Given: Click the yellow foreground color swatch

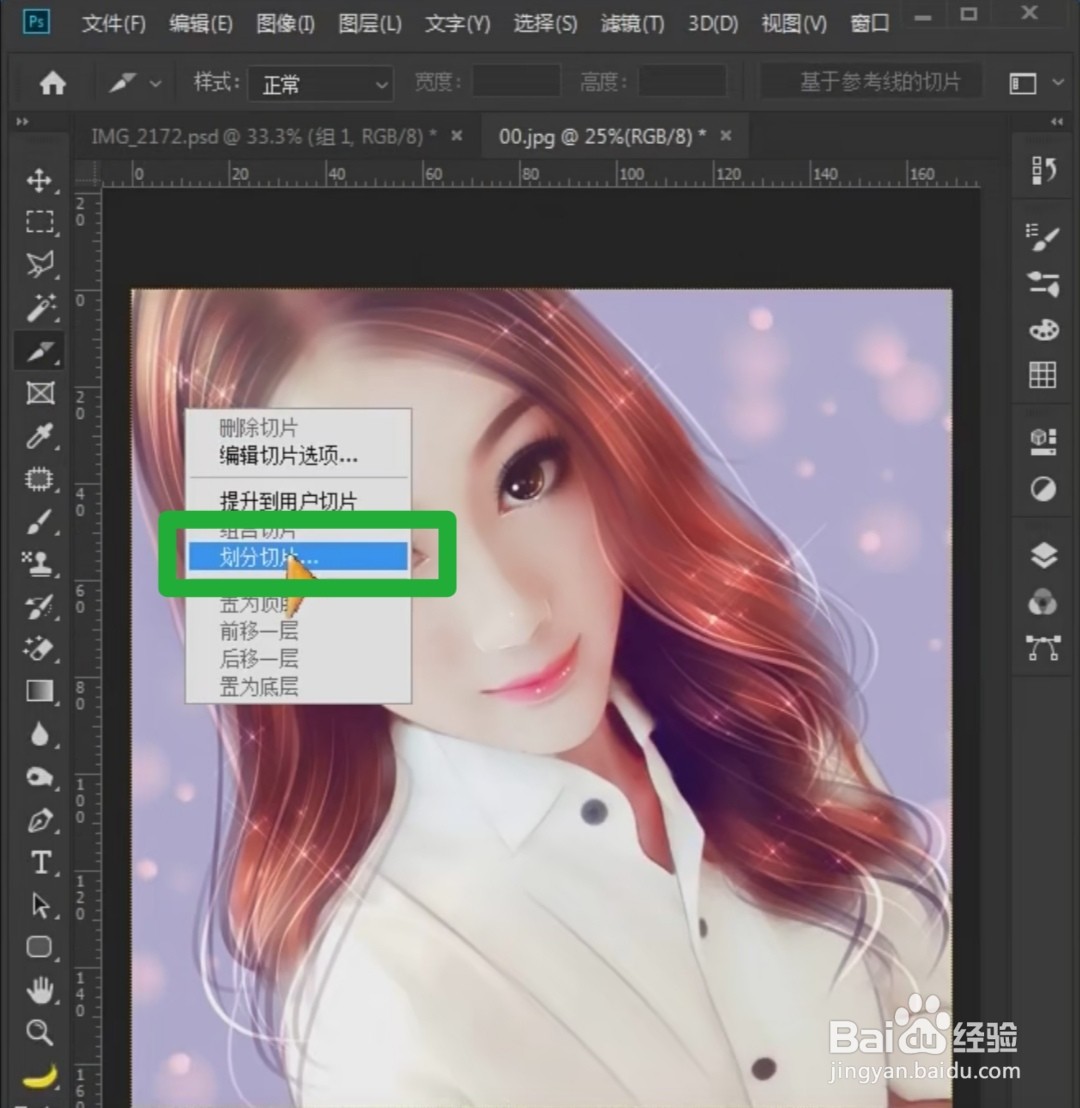Looking at the screenshot, I should [x=40, y=1077].
